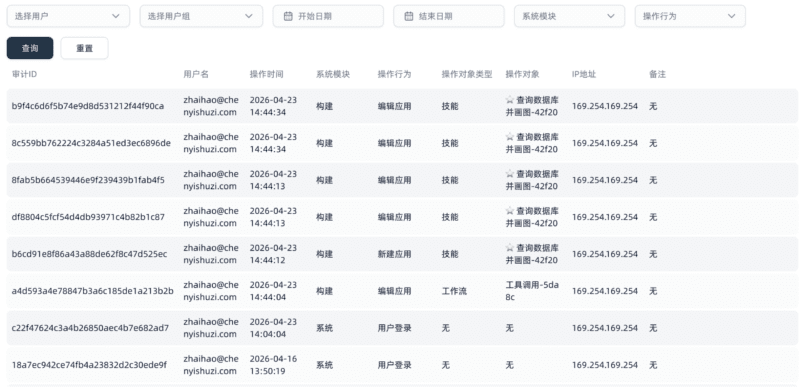Click star icon in the b6cd91e8 row
This screenshot has height=387, width=800.
(510, 248)
